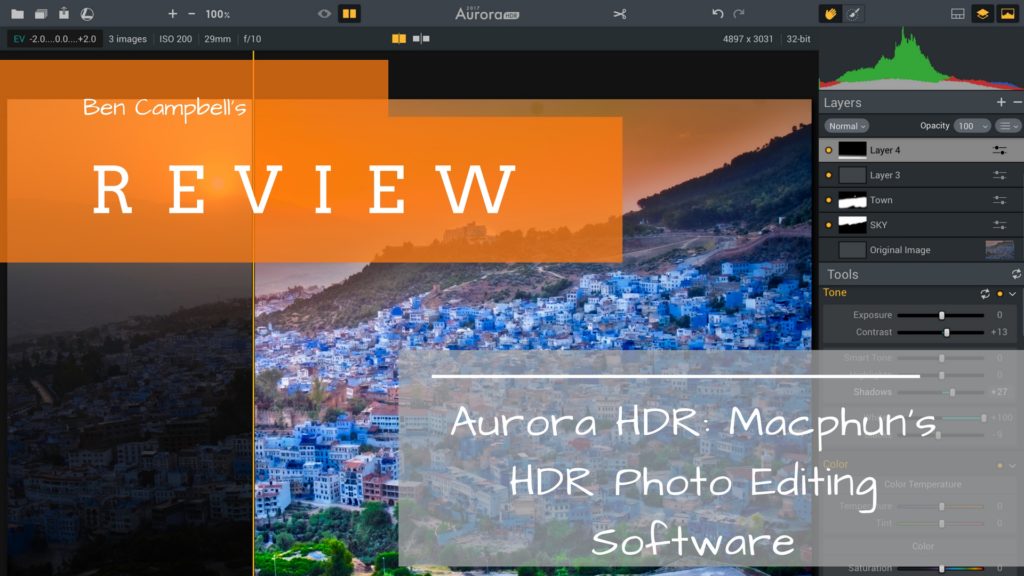
Task: Click the Tools panel heading
Action: tap(842, 274)
